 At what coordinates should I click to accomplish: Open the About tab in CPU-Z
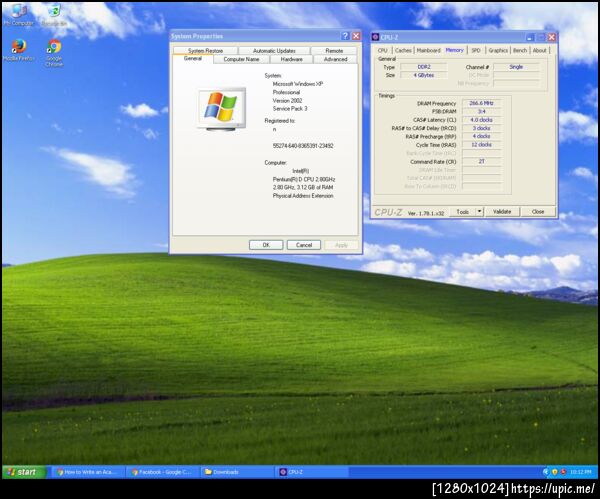coord(540,50)
